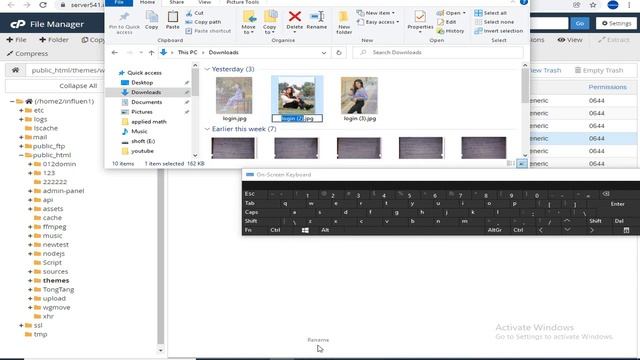Click the red Delete icon
This screenshot has width=640, height=360.
click(294, 17)
